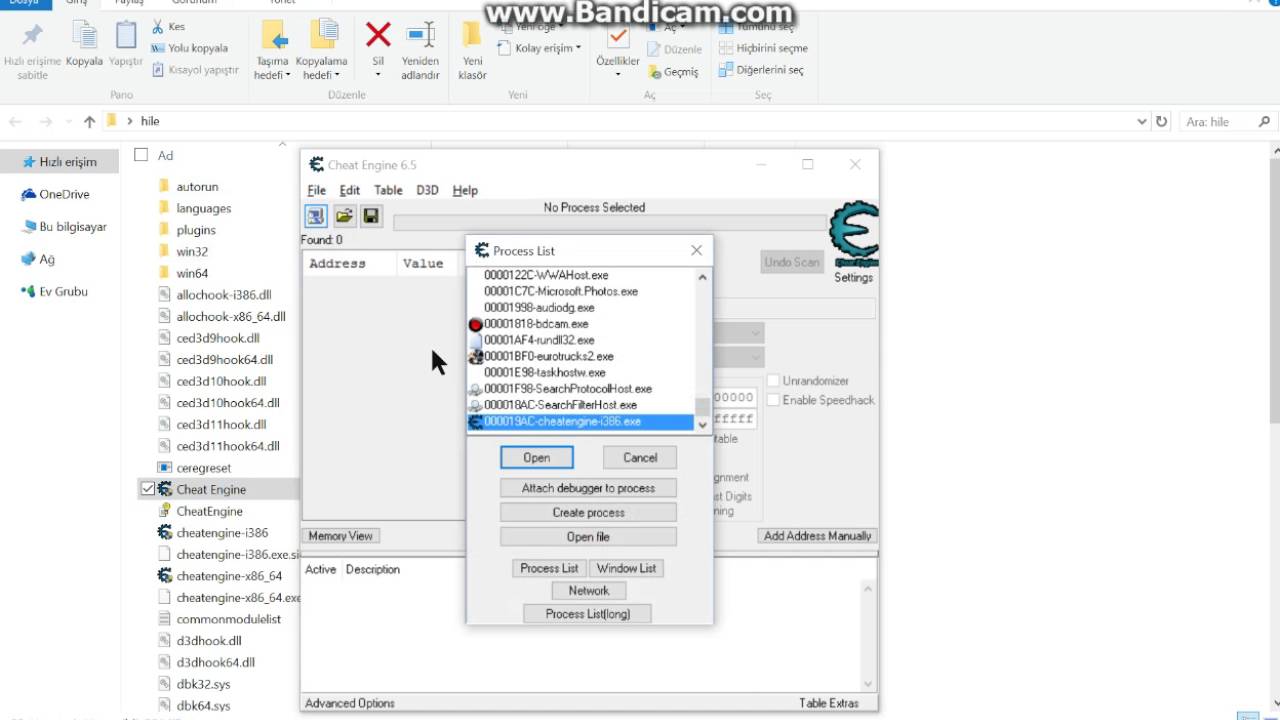Open the Edit menu in Cheat Engine
The height and width of the screenshot is (720, 1280).
coord(349,190)
